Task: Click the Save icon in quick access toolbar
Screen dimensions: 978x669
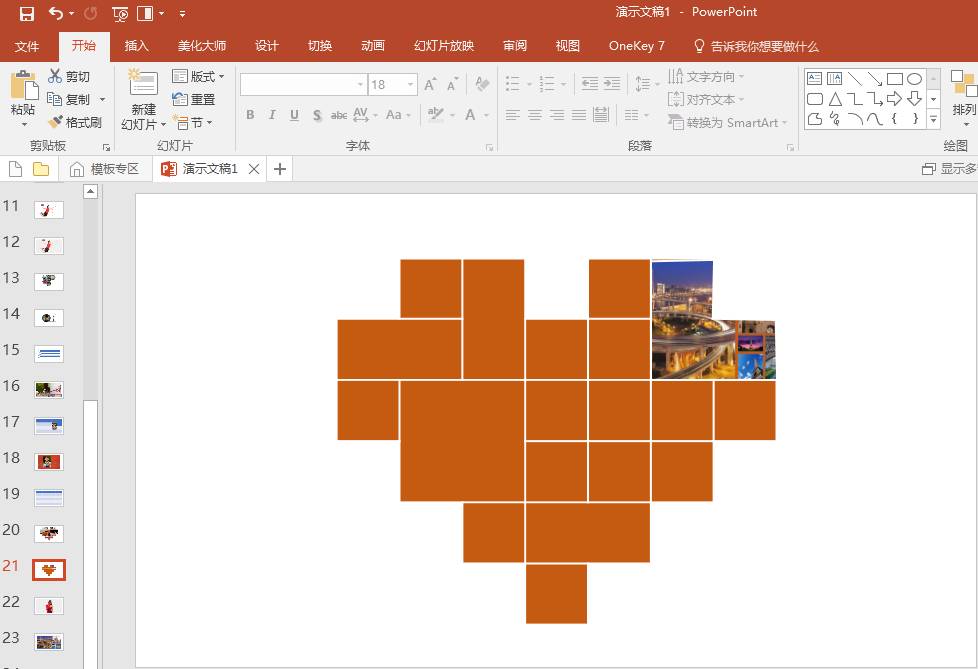Action: (27, 13)
